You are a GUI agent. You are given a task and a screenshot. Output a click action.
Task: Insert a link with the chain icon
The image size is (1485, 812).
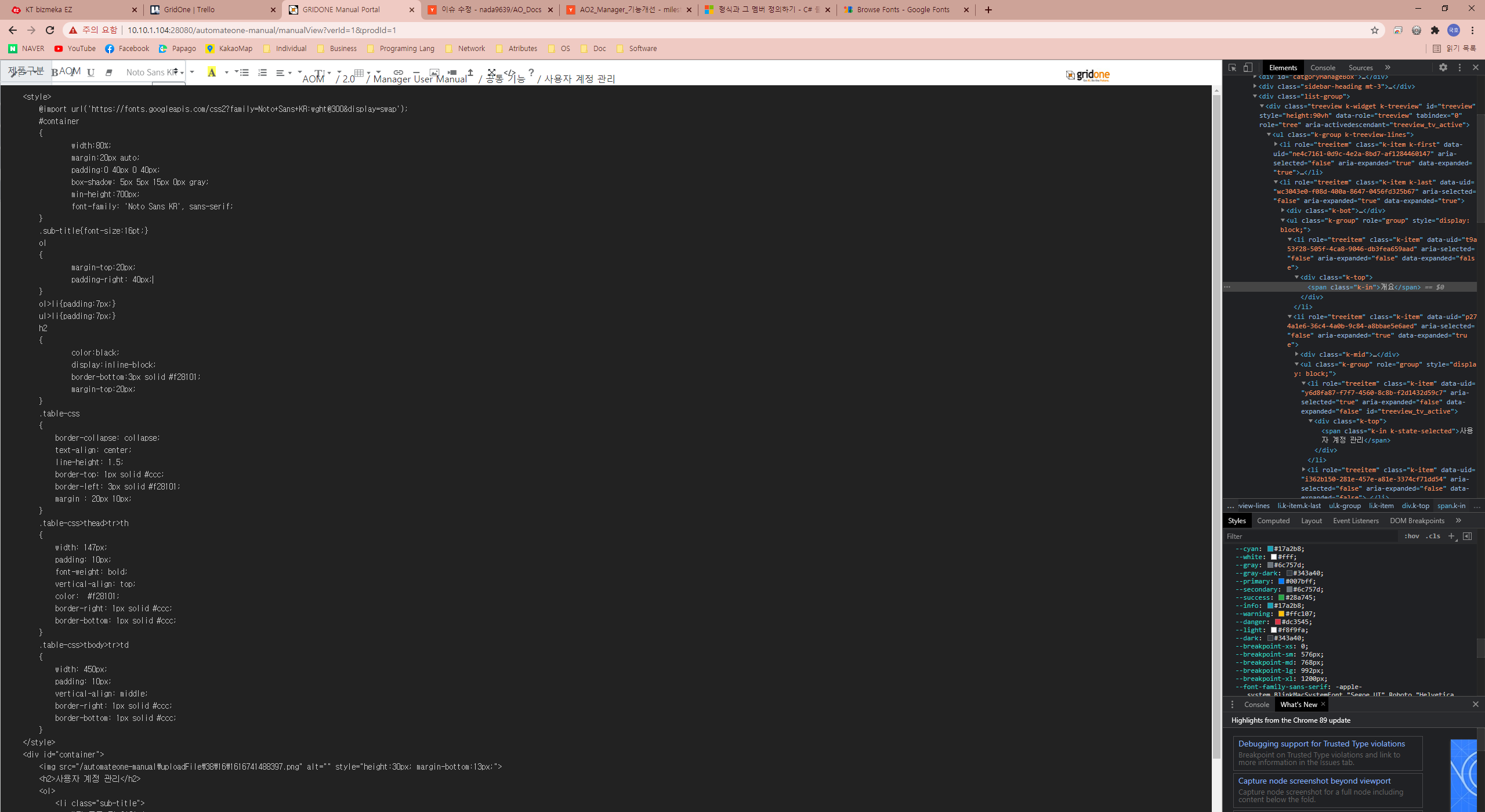[x=398, y=72]
